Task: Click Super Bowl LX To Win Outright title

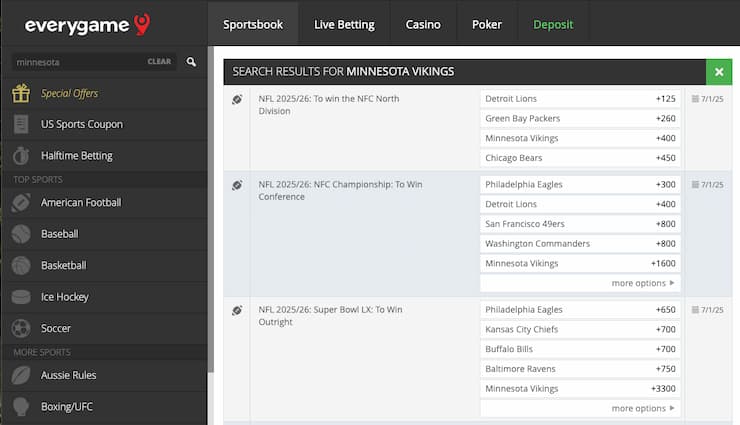Action: click(330, 316)
